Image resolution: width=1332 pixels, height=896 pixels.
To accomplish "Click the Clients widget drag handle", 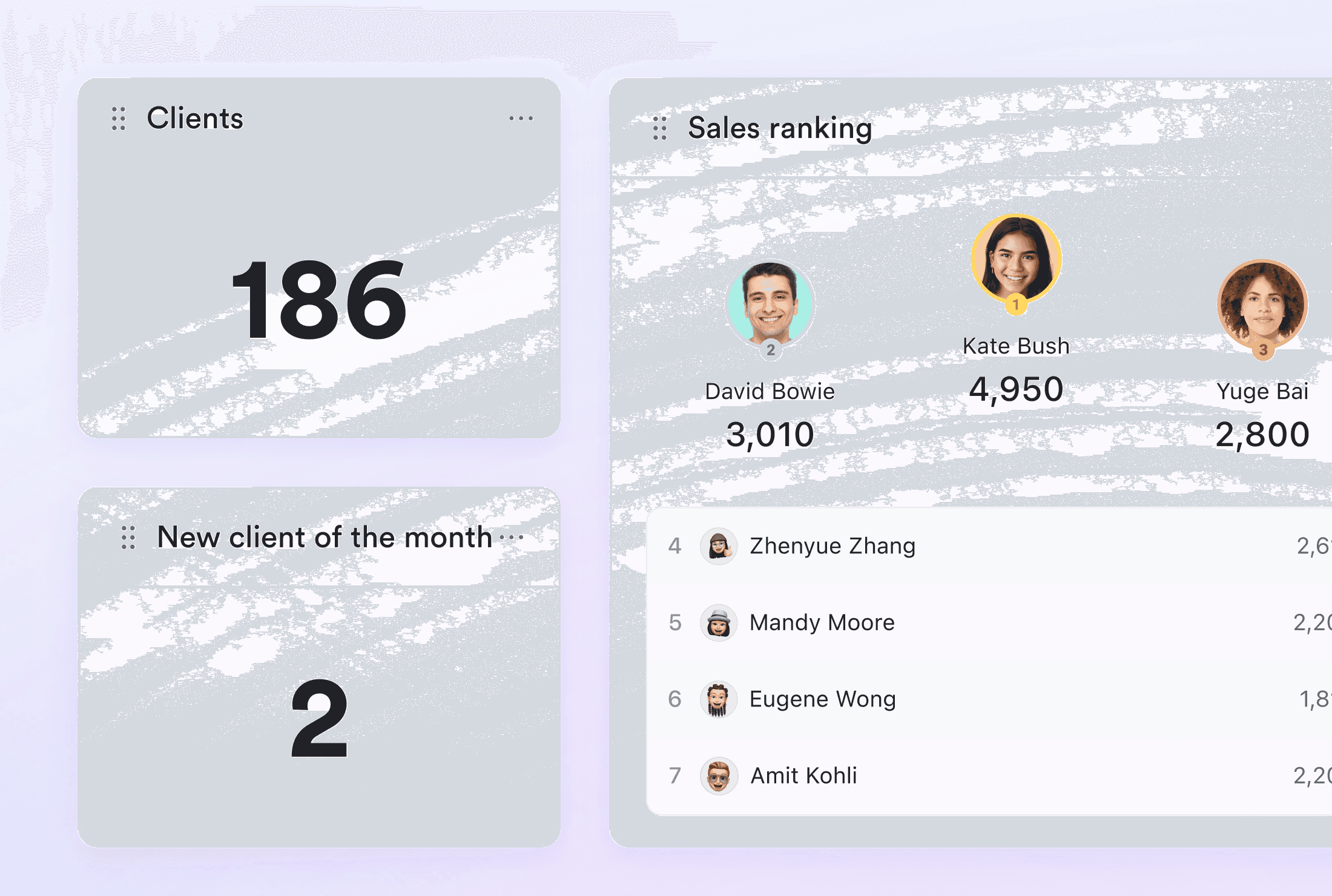I will click(119, 119).
